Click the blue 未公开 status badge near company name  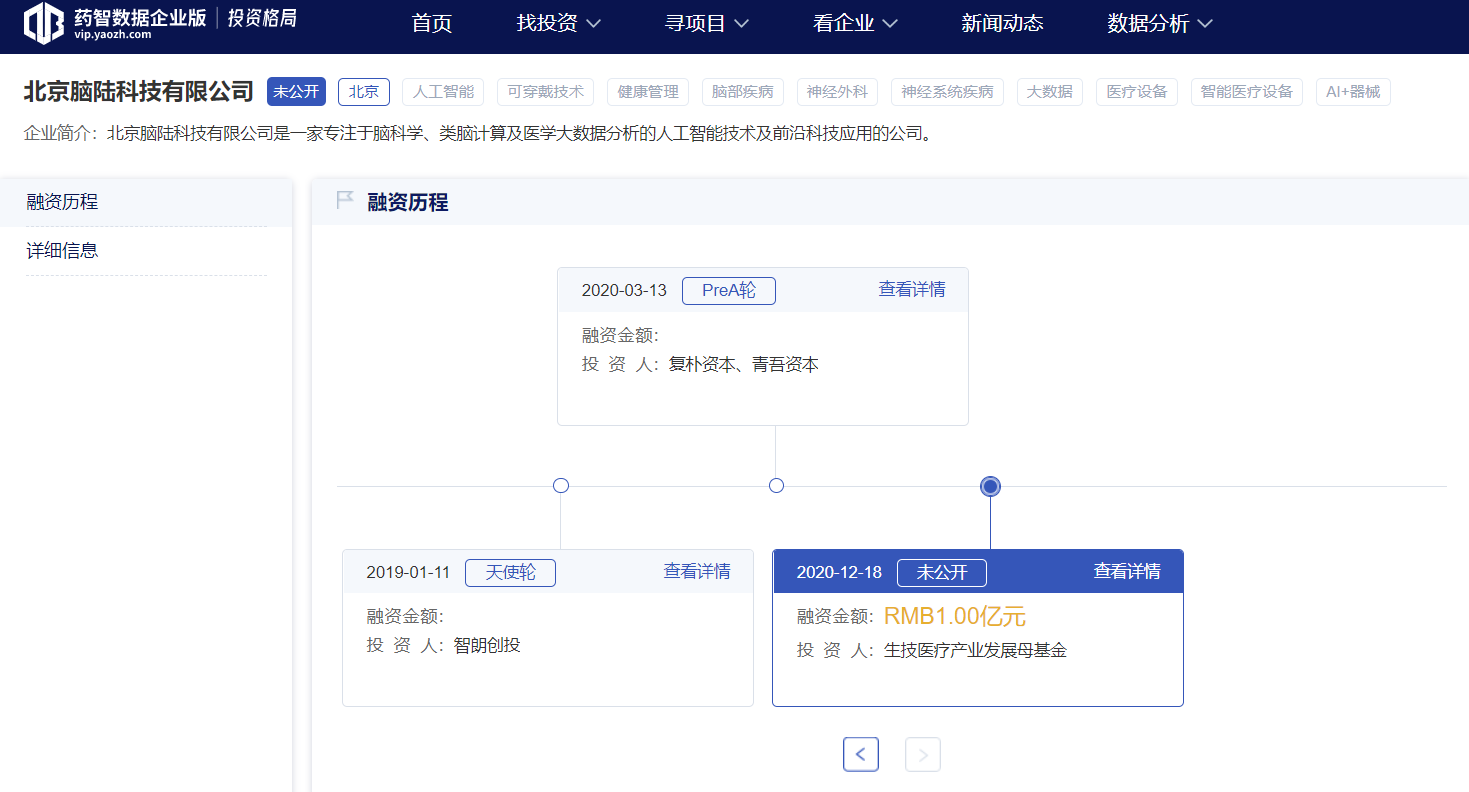[x=296, y=92]
